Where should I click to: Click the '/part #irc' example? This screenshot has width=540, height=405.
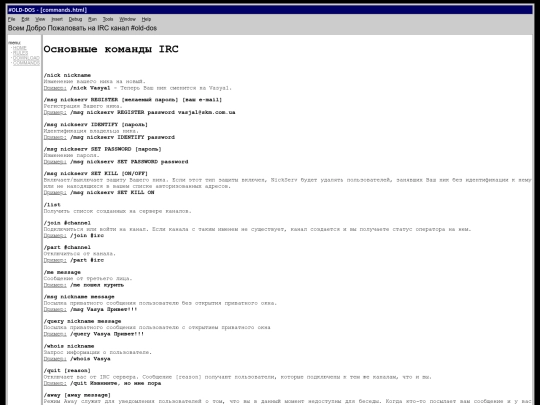pyautogui.click(x=87, y=260)
